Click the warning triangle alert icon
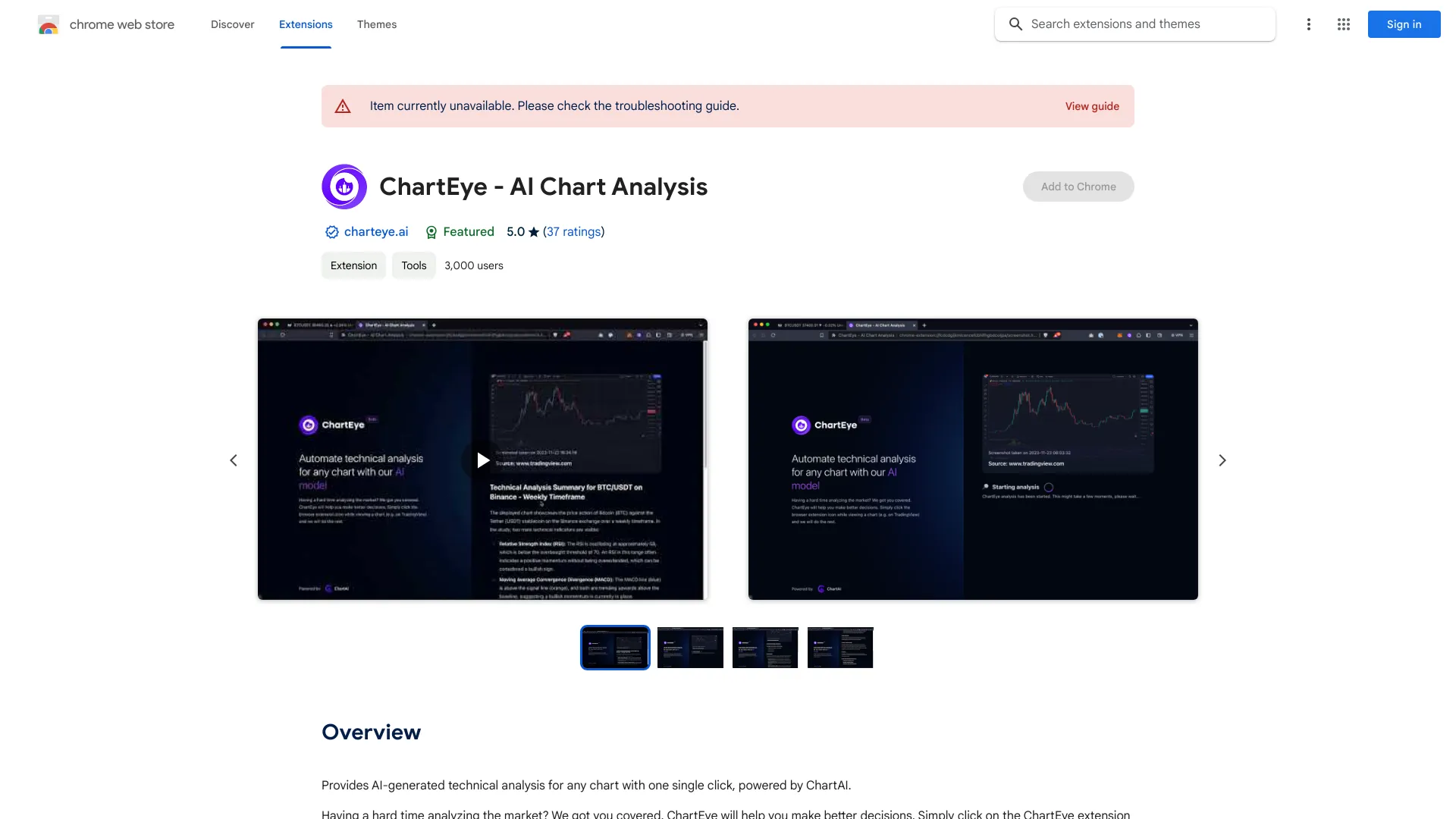 343,105
